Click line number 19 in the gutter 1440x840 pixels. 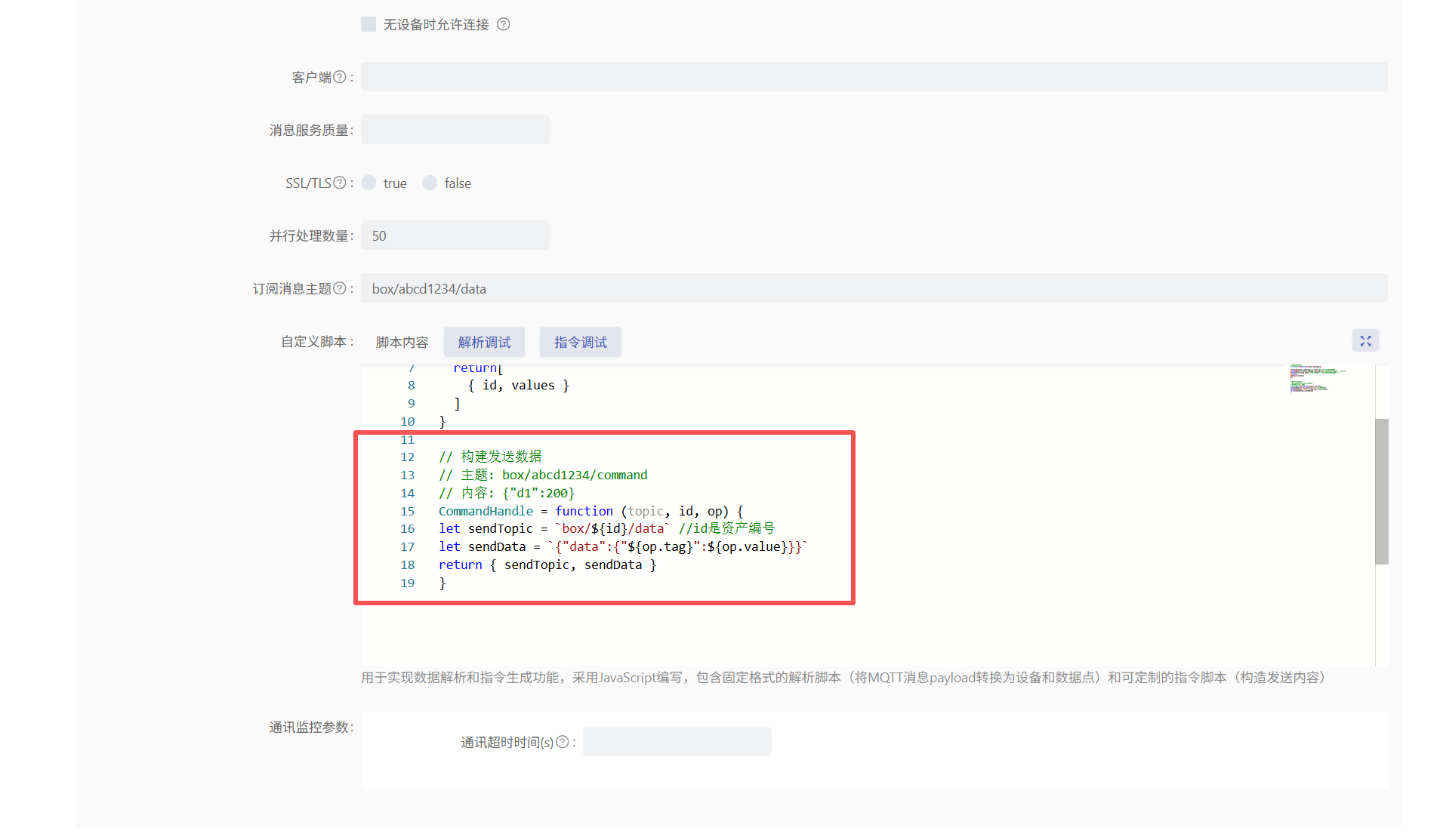click(407, 583)
